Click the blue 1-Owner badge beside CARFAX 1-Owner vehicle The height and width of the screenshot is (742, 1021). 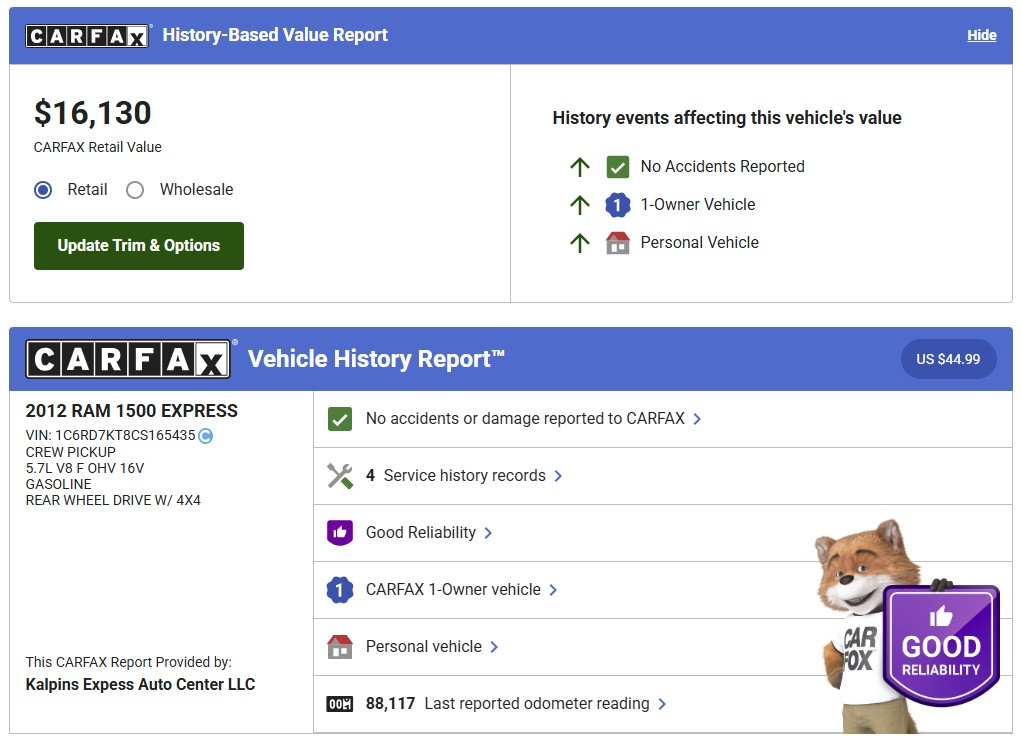click(x=340, y=590)
